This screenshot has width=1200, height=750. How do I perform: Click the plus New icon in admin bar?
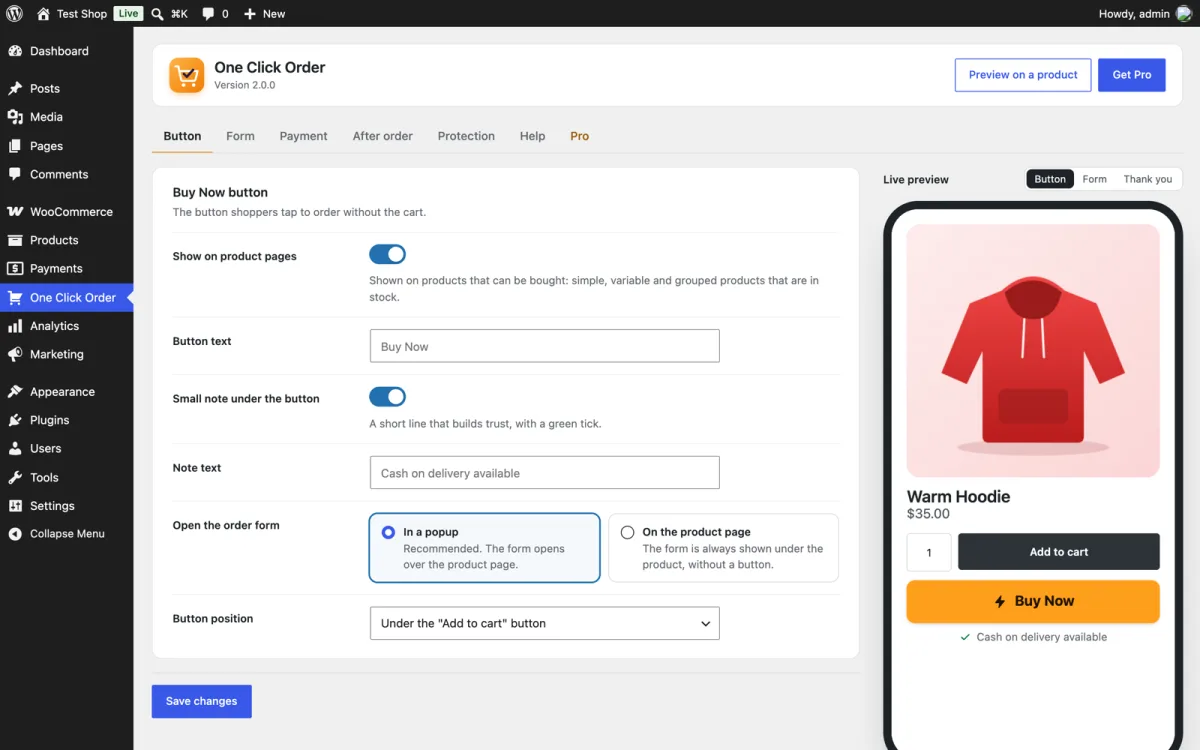(250, 14)
